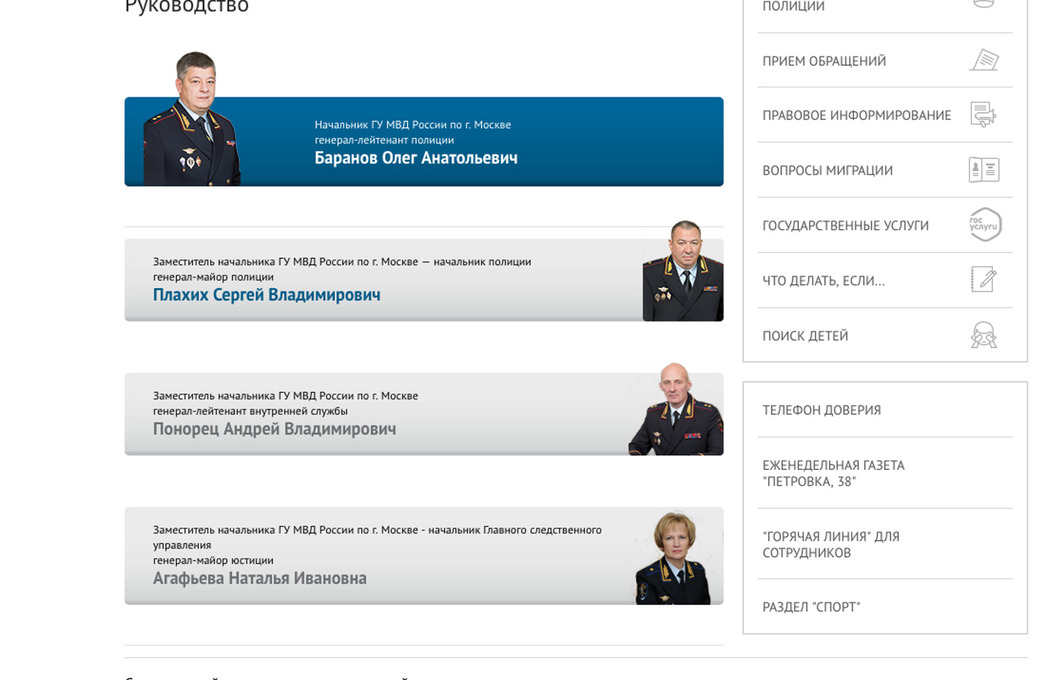Screen dimensions: 1046x680
Task: Go to Горячая линия для сотрудников
Action: pyautogui.click(x=831, y=544)
